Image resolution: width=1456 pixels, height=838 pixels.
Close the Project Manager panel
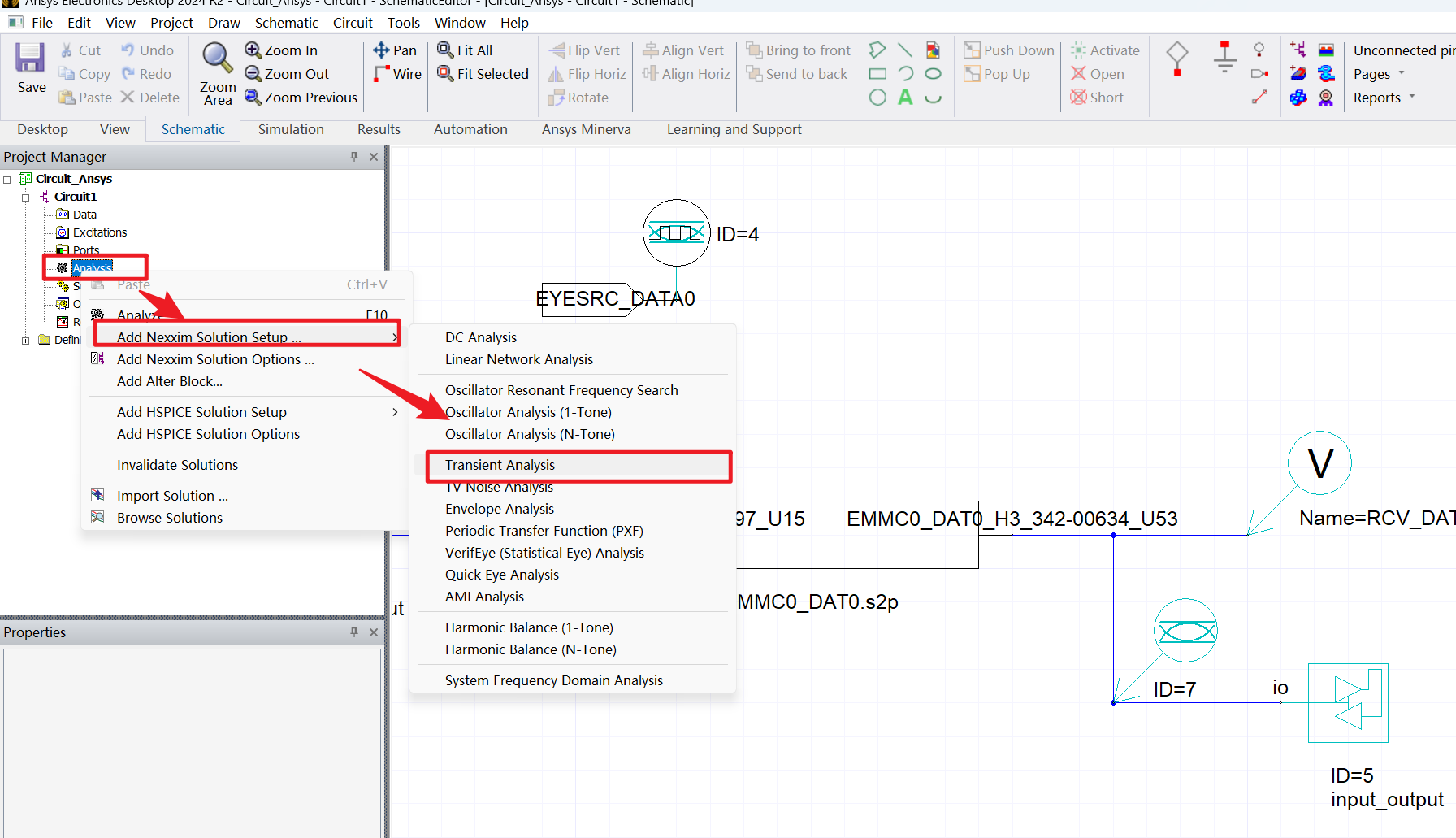374,157
